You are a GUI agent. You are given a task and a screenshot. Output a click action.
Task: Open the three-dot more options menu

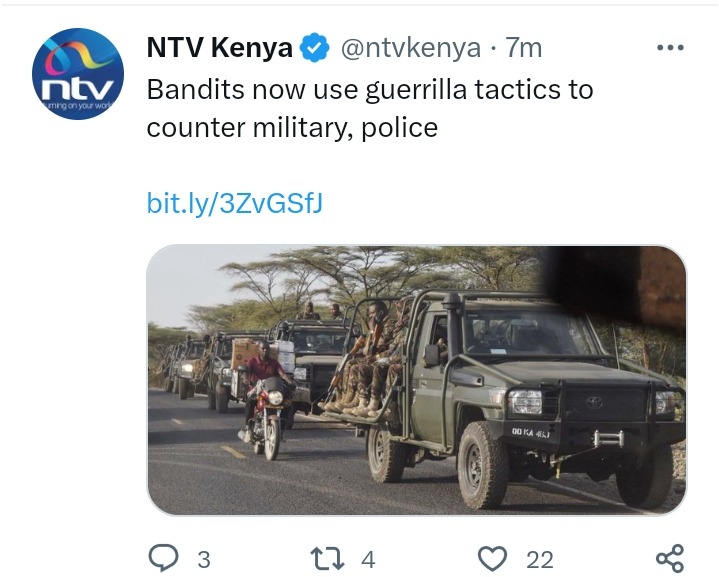[670, 47]
